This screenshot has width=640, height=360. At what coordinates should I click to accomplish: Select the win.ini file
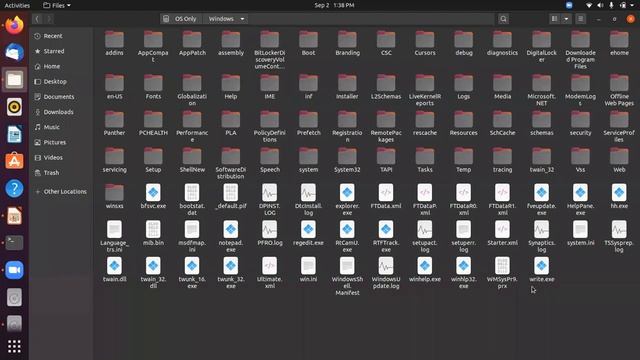click(308, 270)
